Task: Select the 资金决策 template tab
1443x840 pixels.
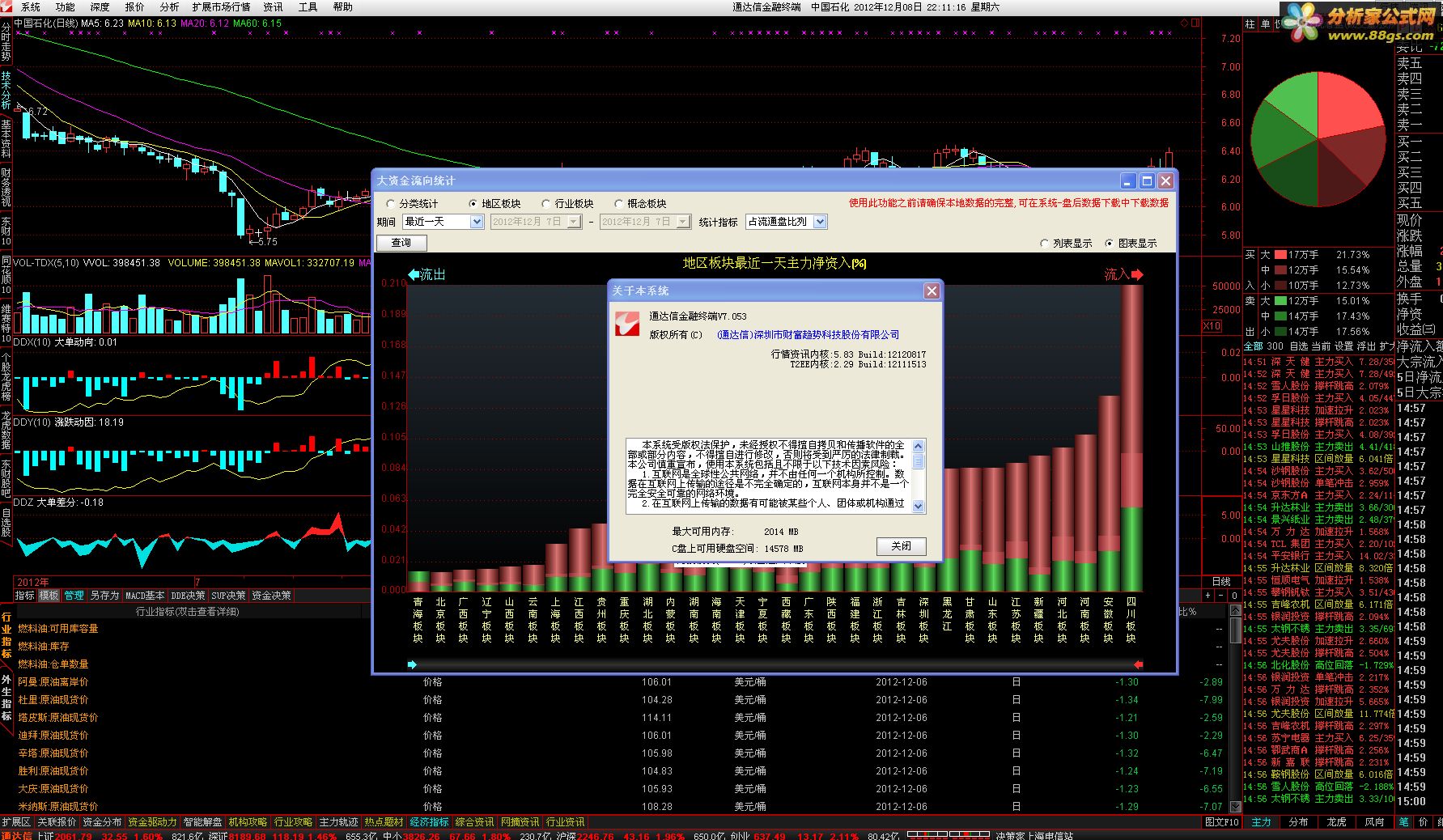Action: click(x=271, y=596)
